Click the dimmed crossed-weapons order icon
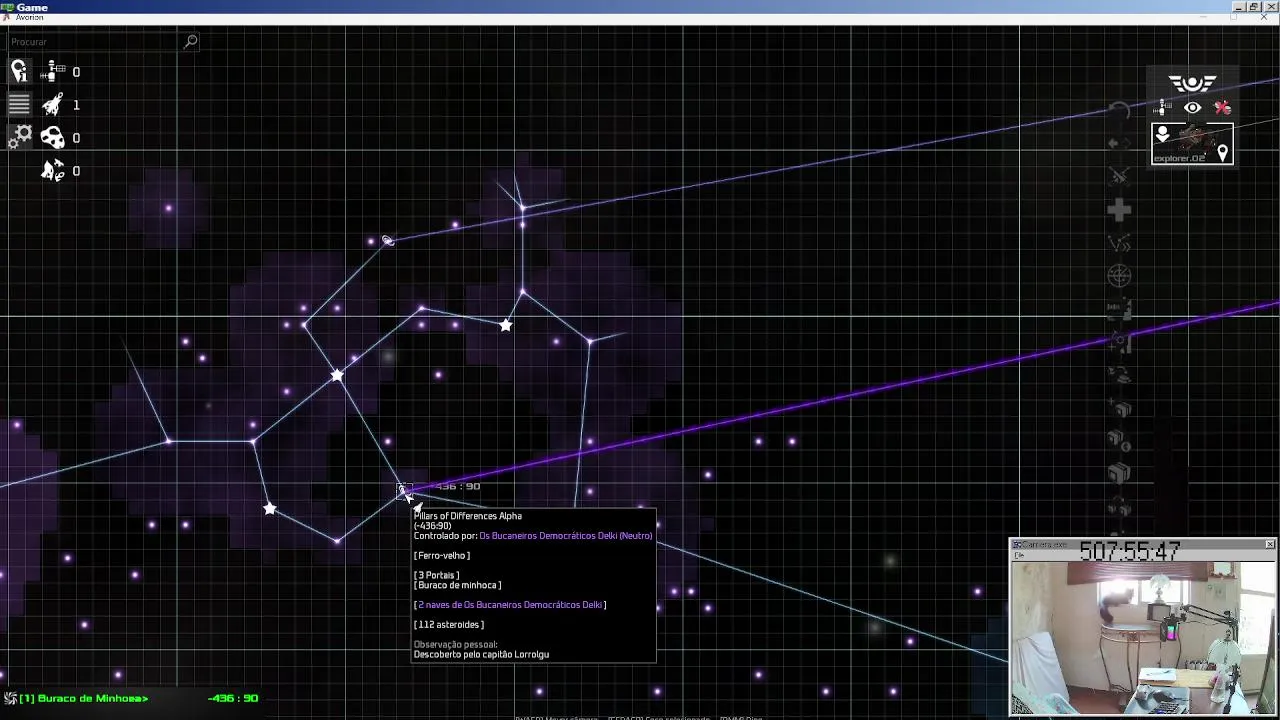Image resolution: width=1280 pixels, height=720 pixels. coord(1119,177)
